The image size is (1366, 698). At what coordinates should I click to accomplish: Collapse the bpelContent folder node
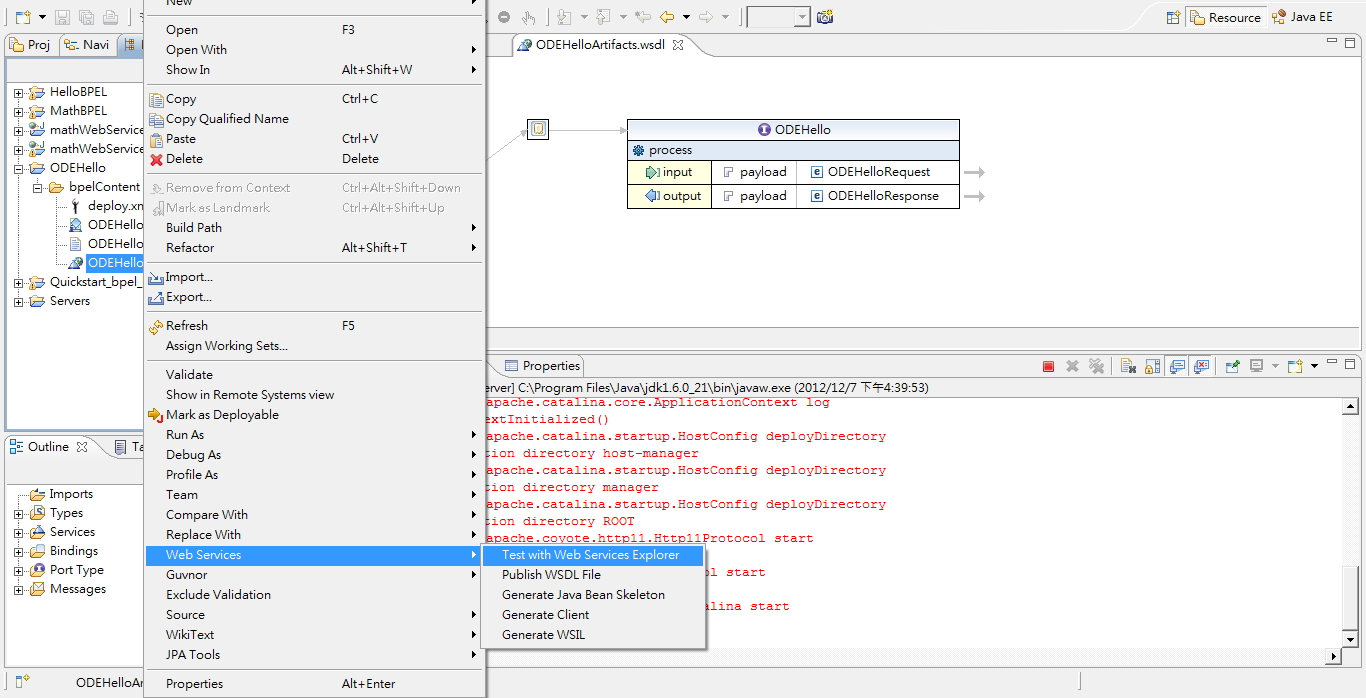[37, 187]
